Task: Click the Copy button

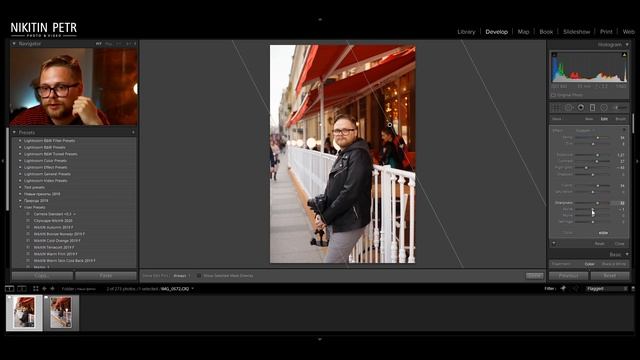Action: point(42,276)
